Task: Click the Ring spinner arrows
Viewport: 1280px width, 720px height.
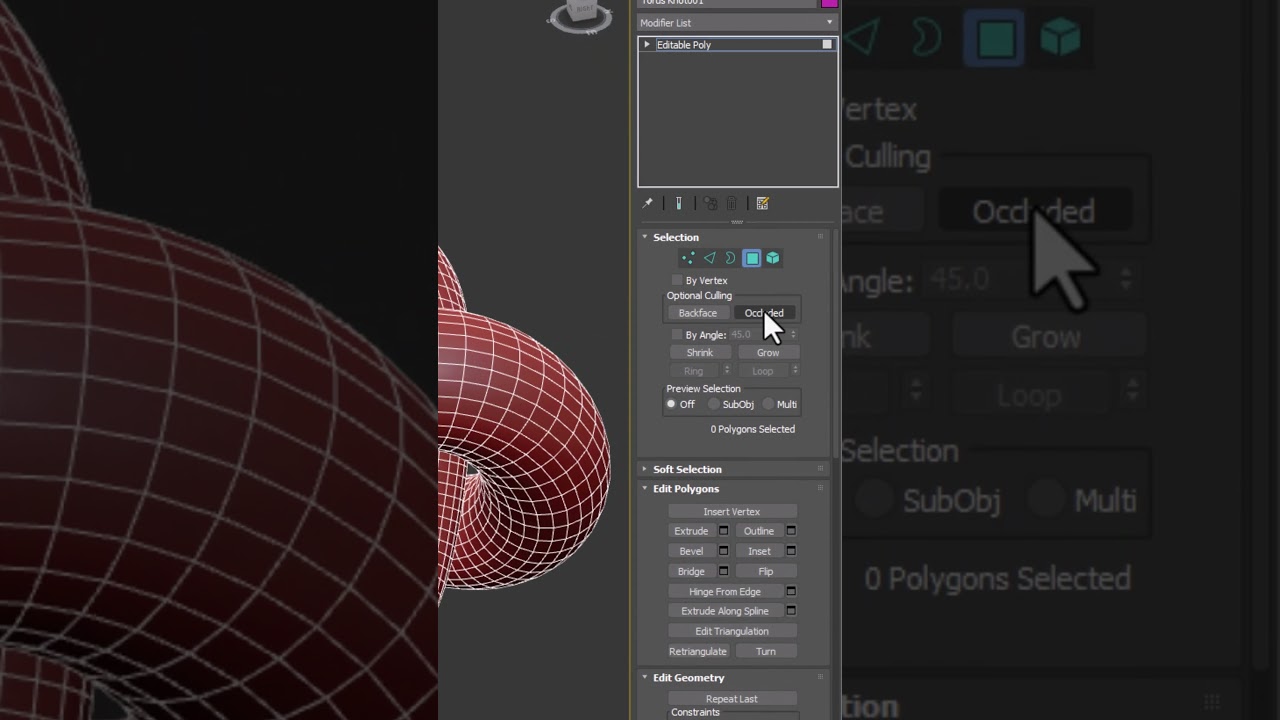Action: click(727, 371)
